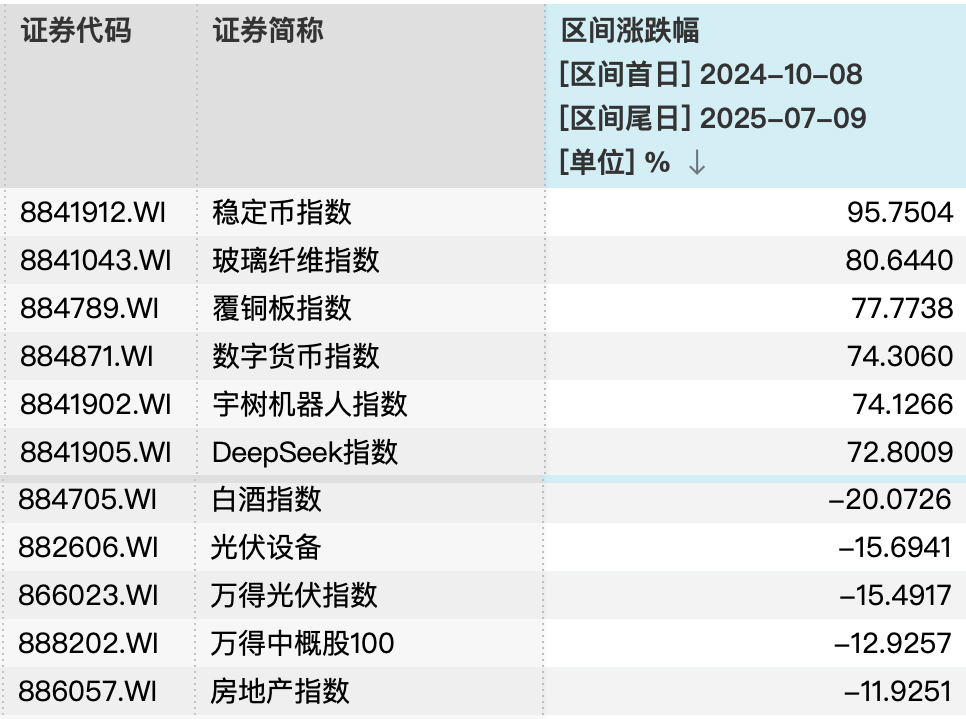Click the value 74.3060
The height and width of the screenshot is (719, 966).
(900, 356)
